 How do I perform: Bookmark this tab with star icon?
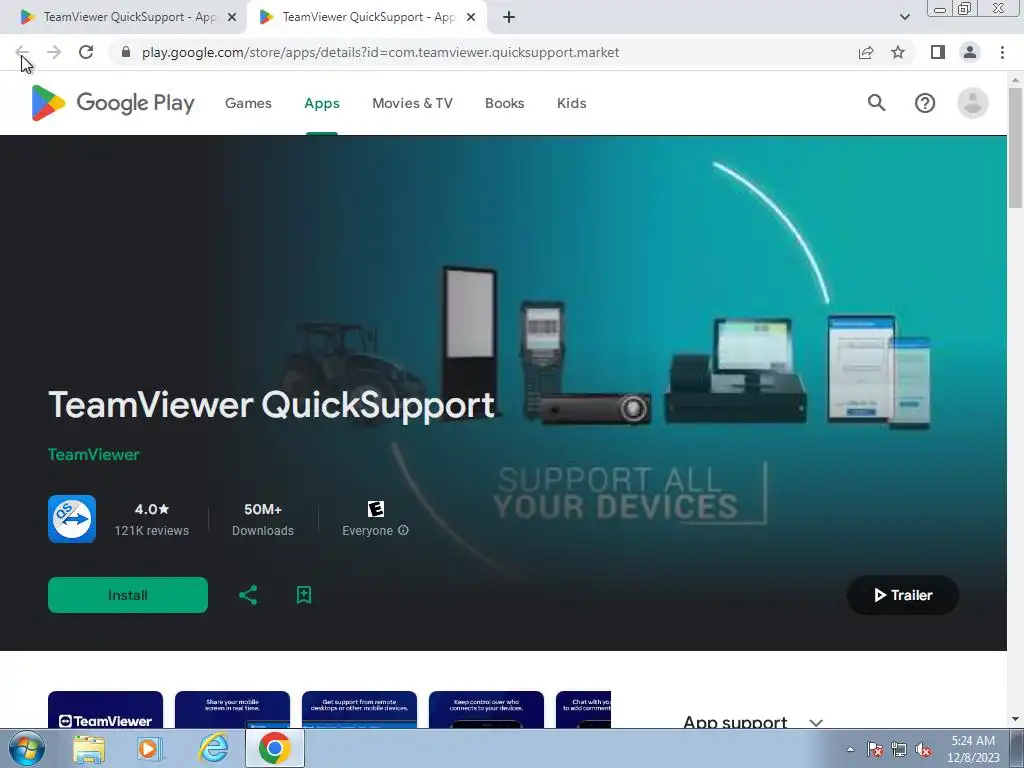(898, 52)
